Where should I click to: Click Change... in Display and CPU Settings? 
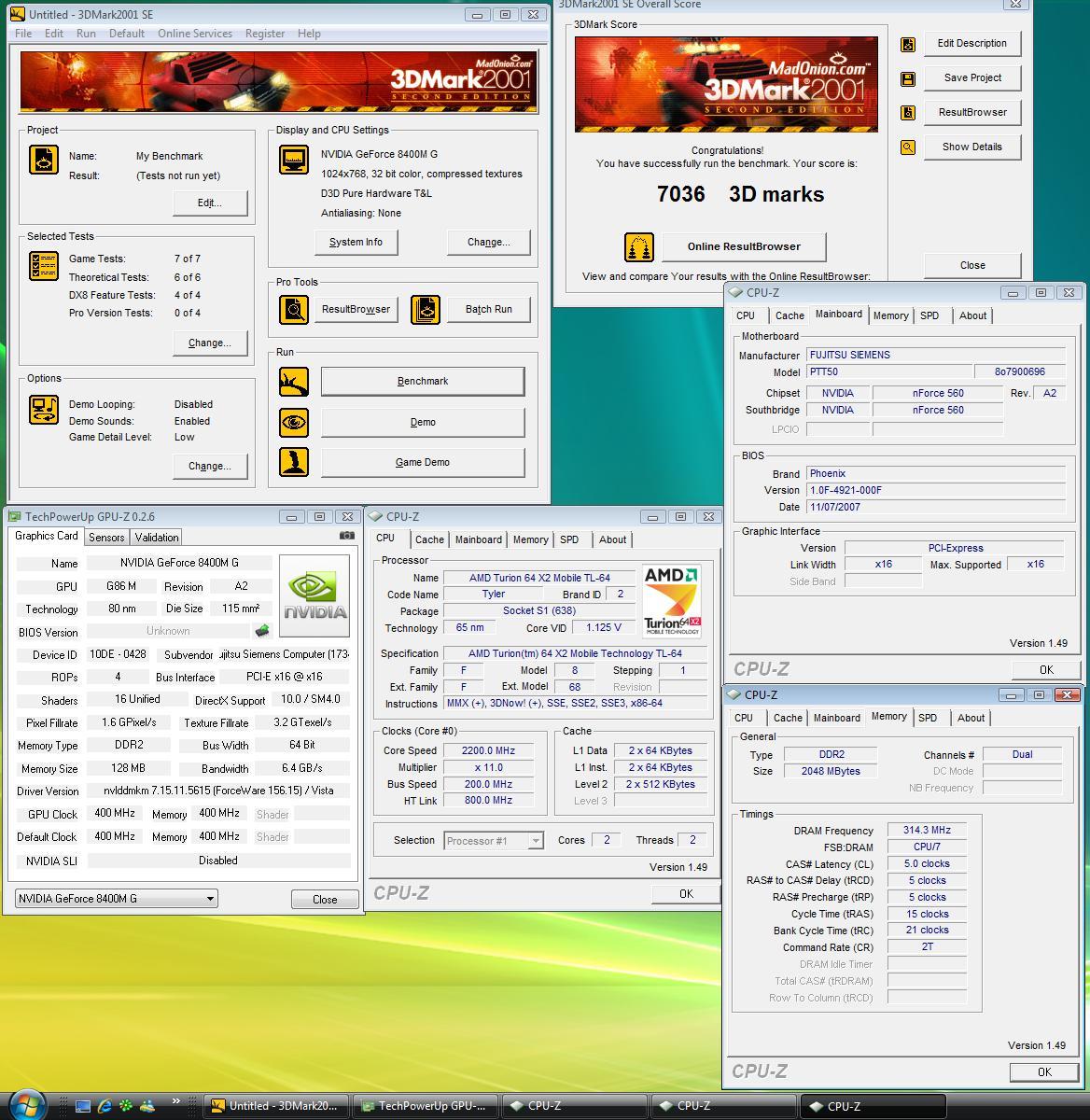click(x=489, y=242)
